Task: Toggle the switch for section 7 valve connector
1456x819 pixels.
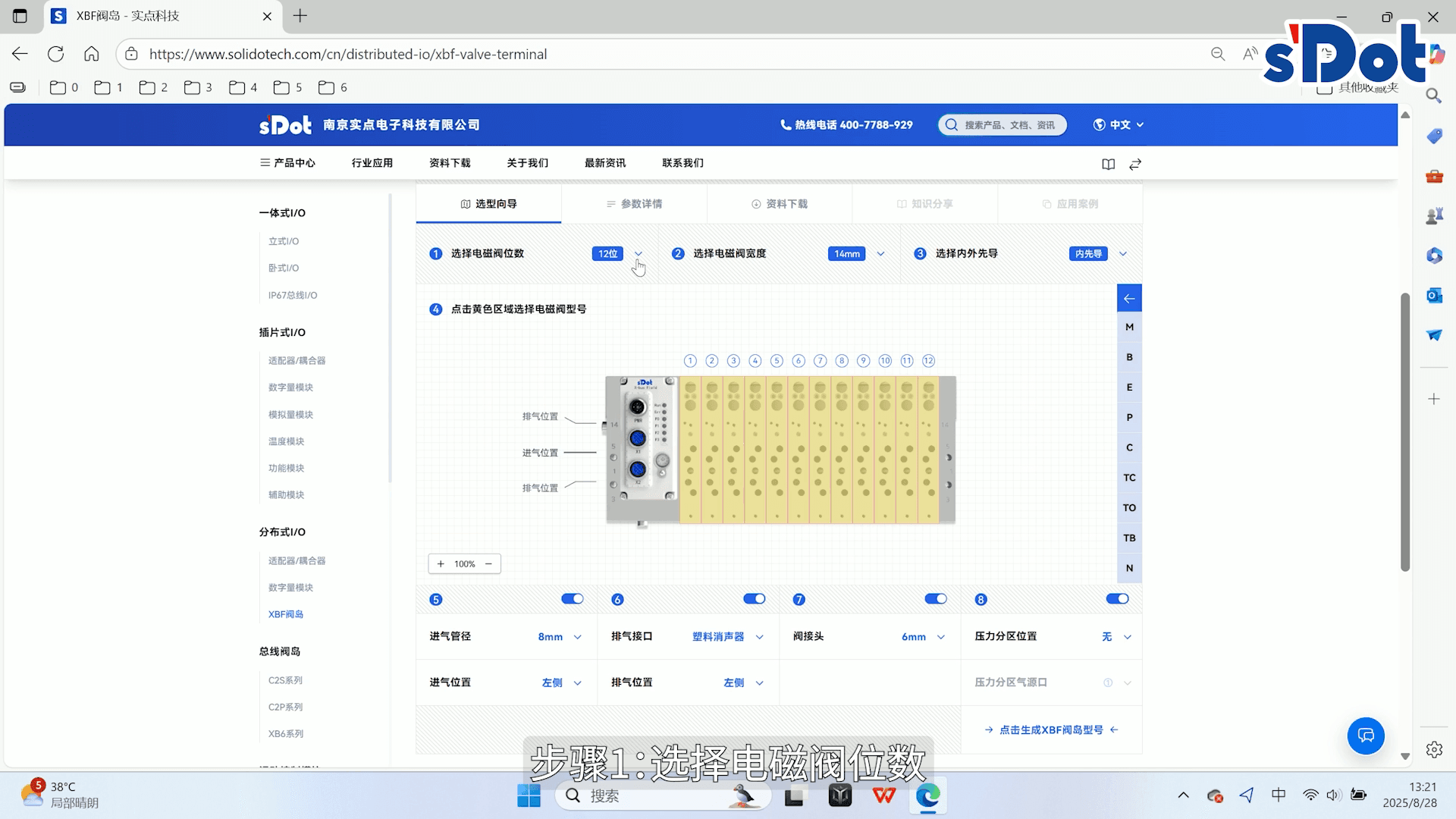Action: click(936, 599)
